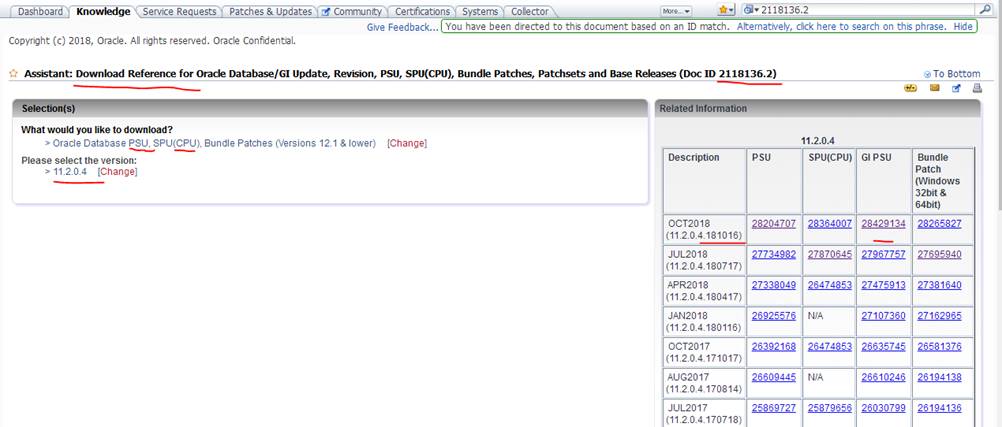Go to Patches & Updates tab
This screenshot has height=427, width=1002.
point(270,12)
